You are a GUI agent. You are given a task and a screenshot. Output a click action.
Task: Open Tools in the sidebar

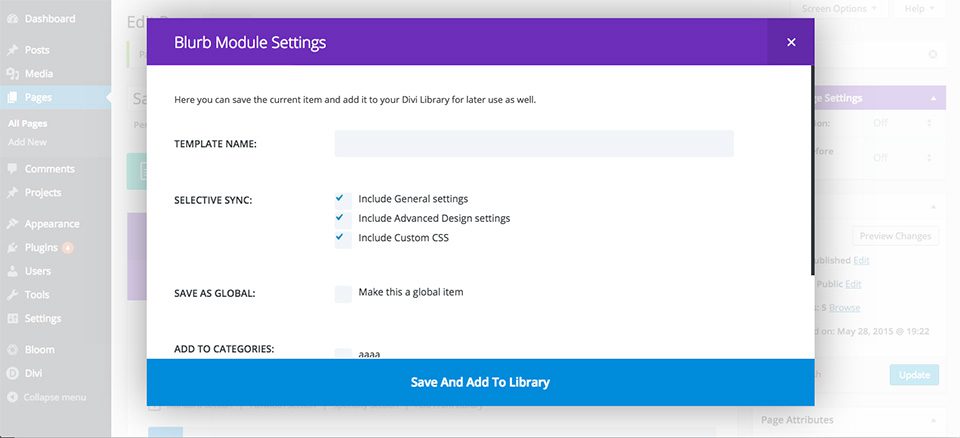[37, 295]
